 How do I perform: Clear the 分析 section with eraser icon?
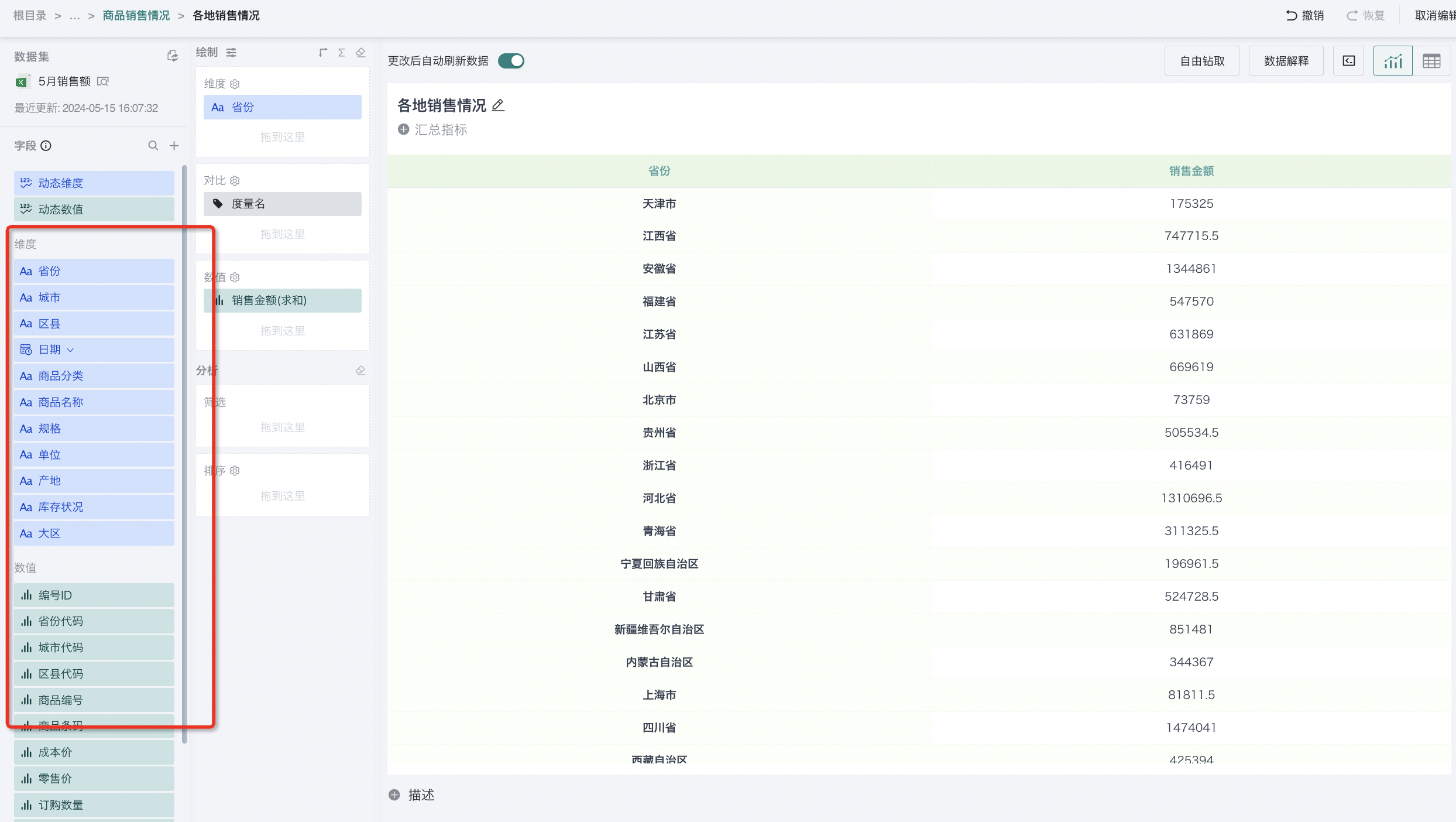[x=360, y=371]
